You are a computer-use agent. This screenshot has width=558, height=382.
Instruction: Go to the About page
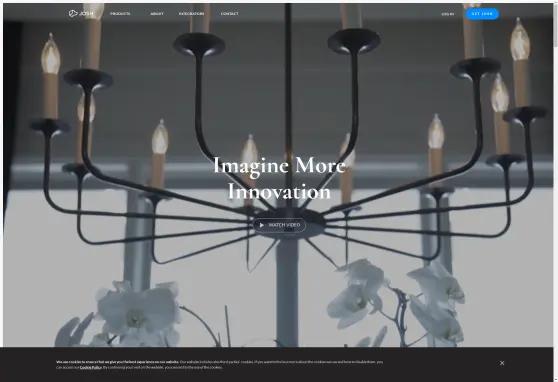(x=157, y=14)
